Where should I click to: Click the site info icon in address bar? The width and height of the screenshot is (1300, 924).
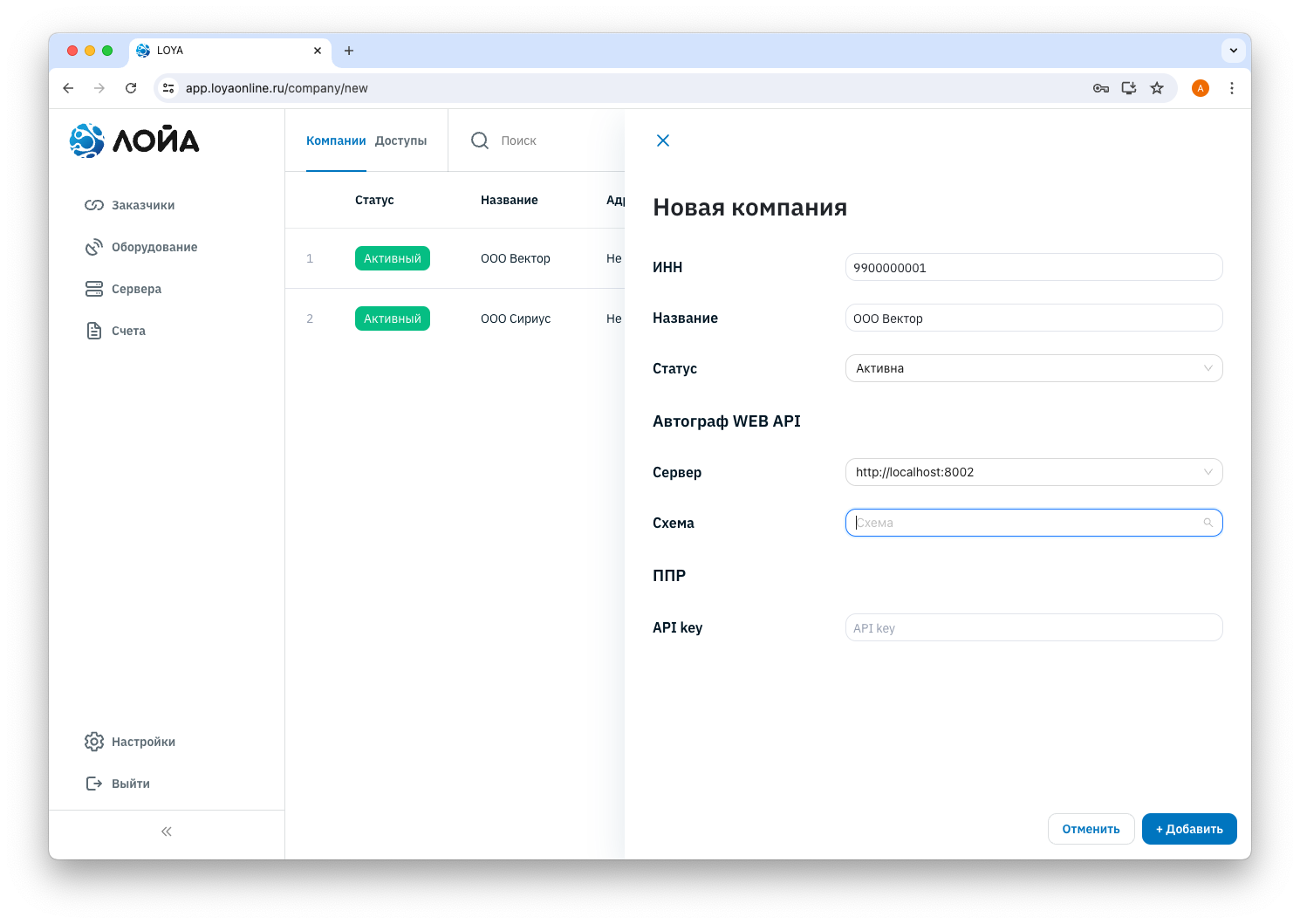[x=169, y=88]
